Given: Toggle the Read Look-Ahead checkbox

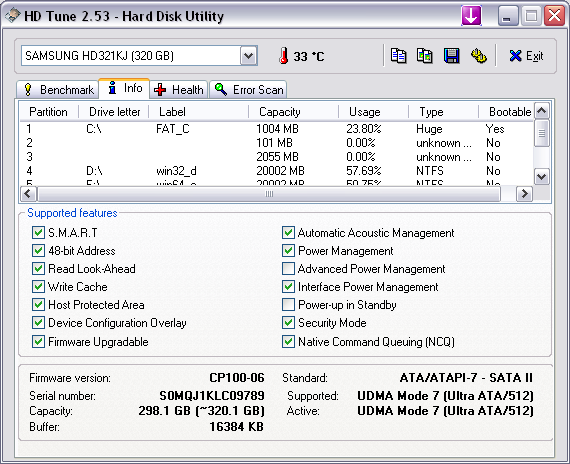Looking at the screenshot, I should [x=38, y=268].
